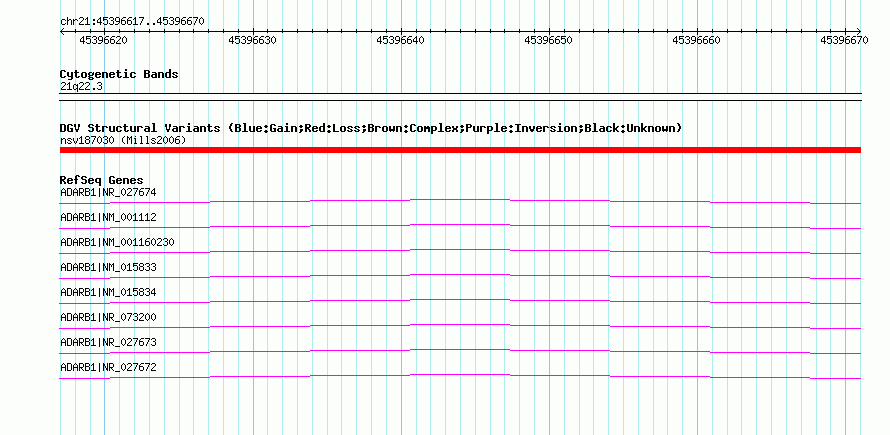Click ruler tick label 45396620
The width and height of the screenshot is (890, 435).
coord(103,40)
